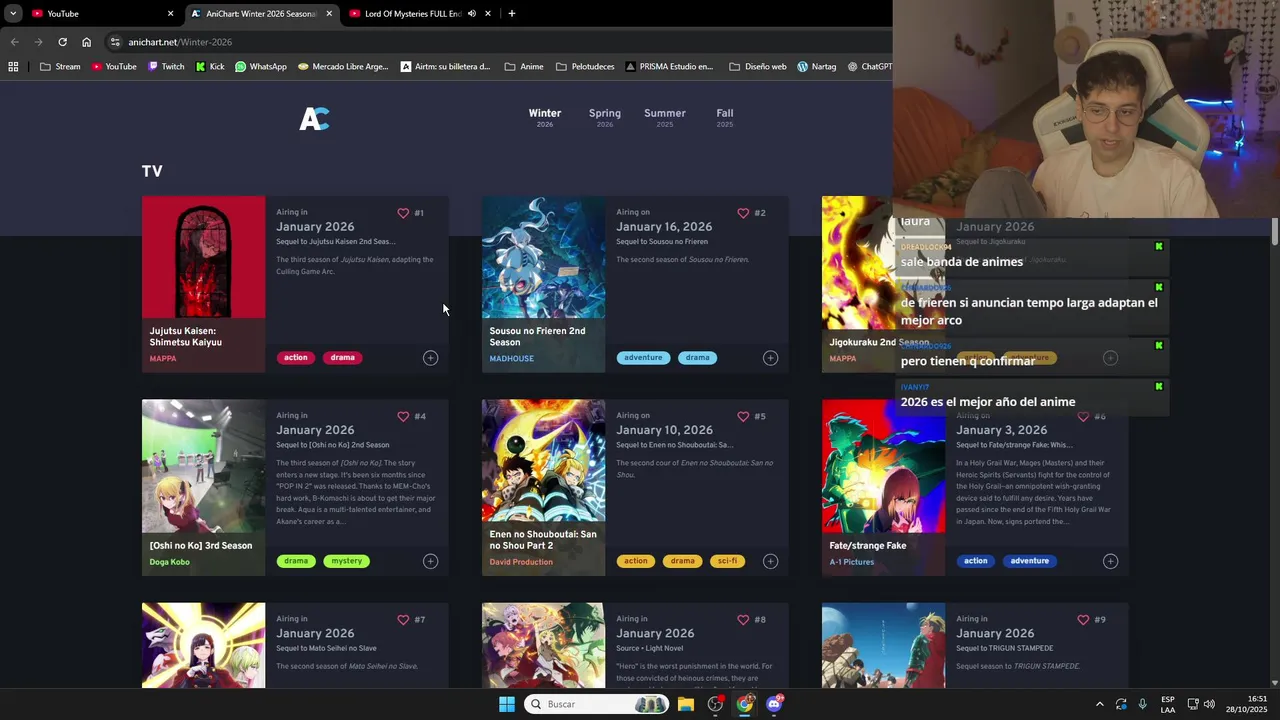Open Lord Of Mysteries browser tab
Image resolution: width=1280 pixels, height=720 pixels.
[418, 14]
